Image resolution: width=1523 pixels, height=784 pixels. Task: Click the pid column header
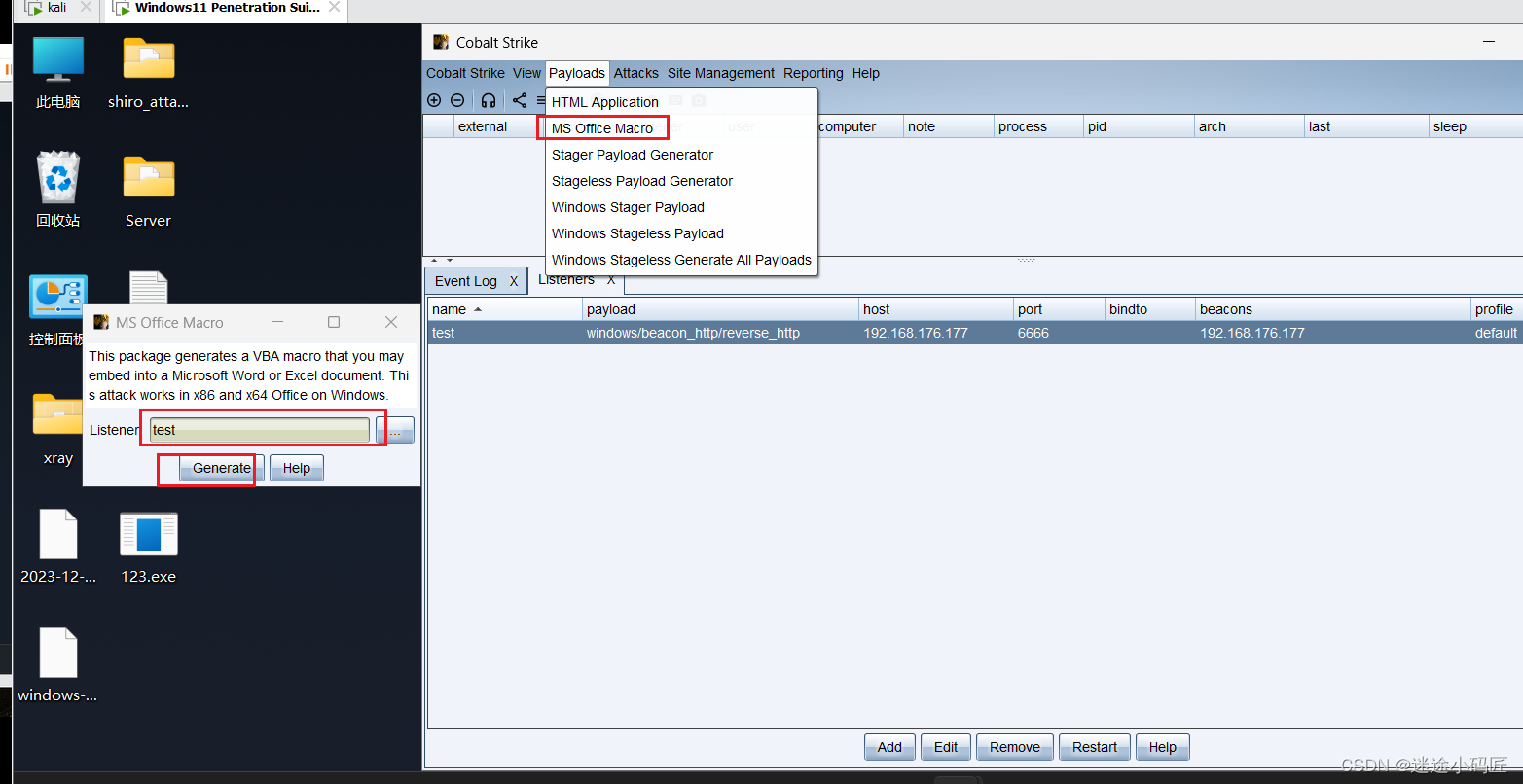point(1139,126)
